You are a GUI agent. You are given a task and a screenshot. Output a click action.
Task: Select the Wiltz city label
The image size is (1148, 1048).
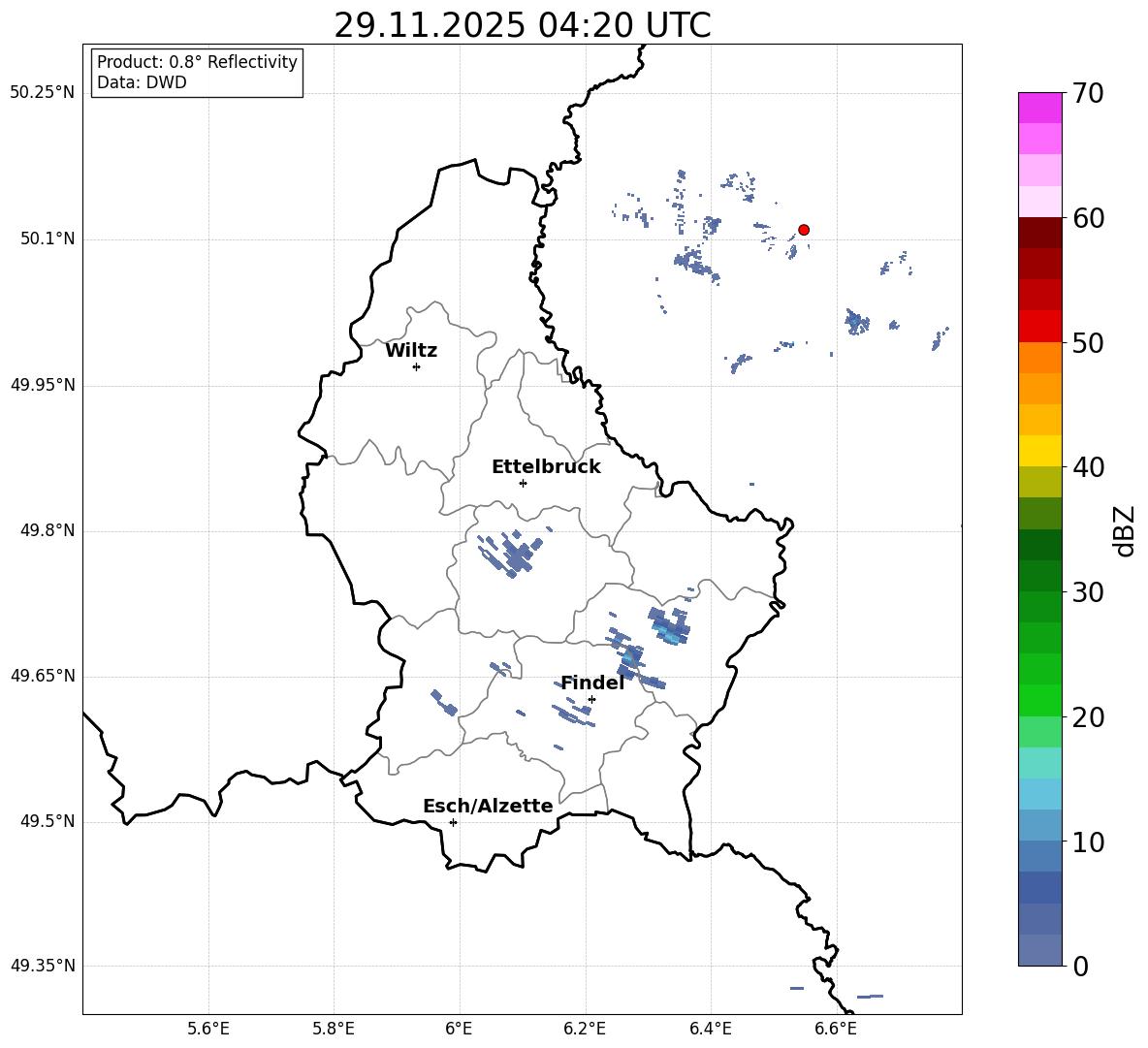coord(411,351)
